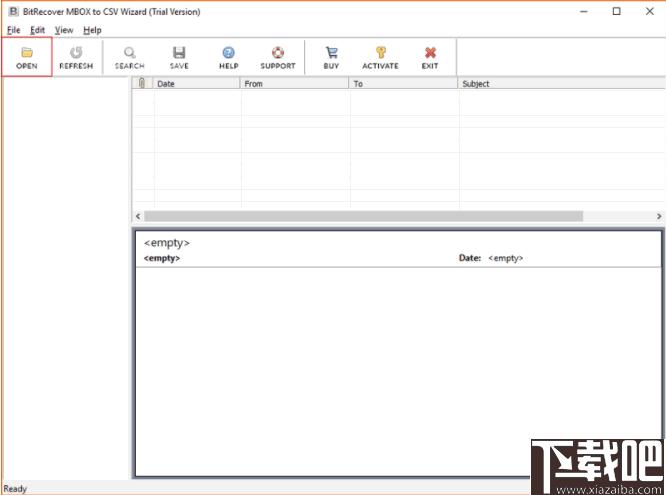Click the horizontal scrollbar left arrow
This screenshot has width=666, height=495.
coord(138,216)
